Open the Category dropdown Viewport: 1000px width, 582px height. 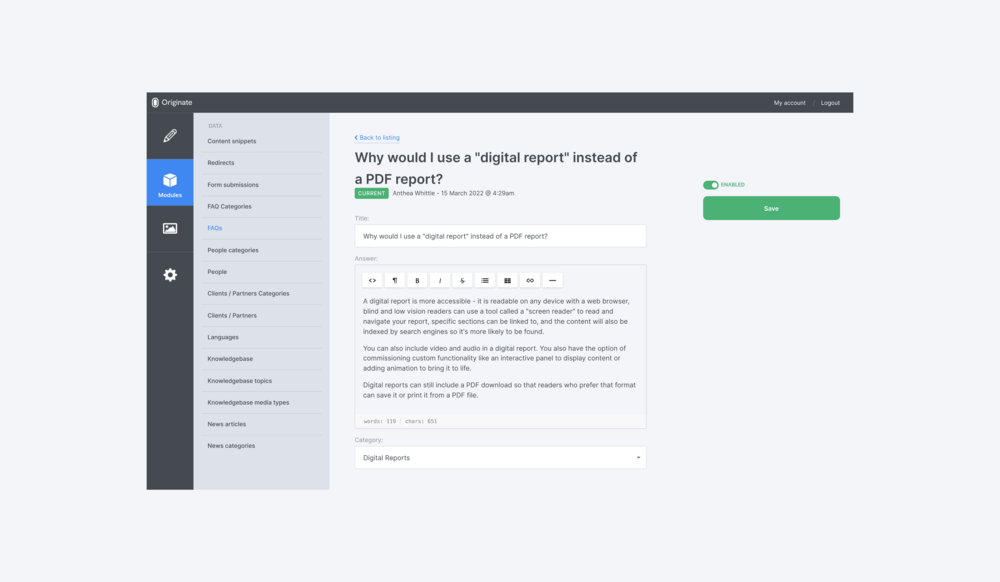[x=500, y=458]
